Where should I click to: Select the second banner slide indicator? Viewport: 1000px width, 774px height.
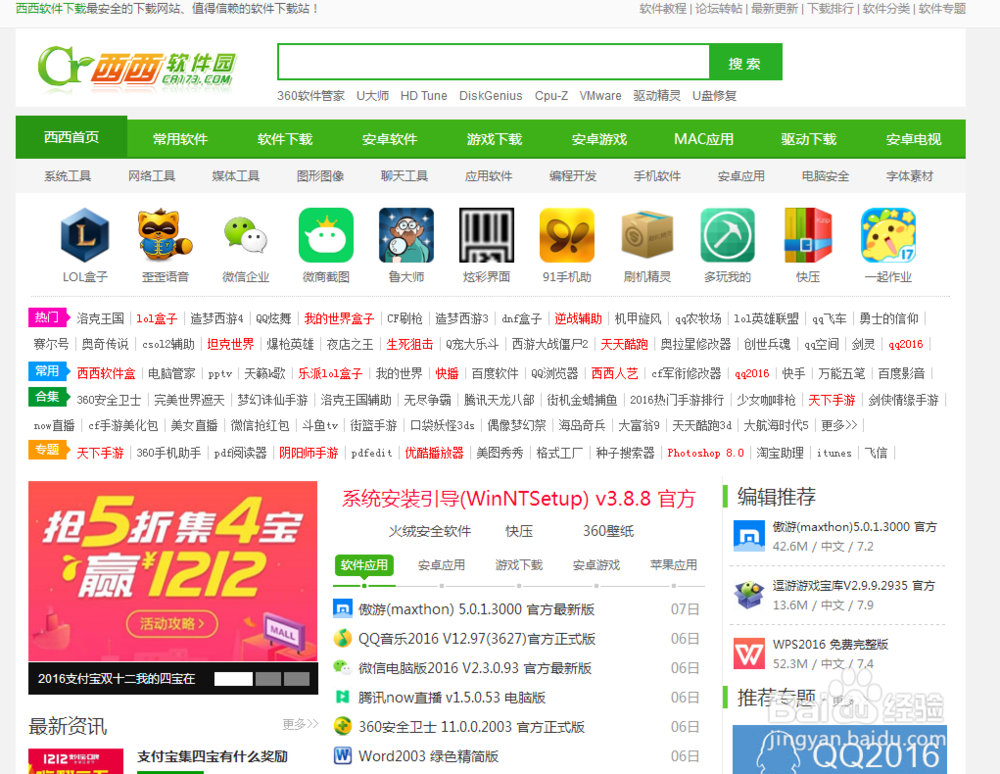pos(268,679)
